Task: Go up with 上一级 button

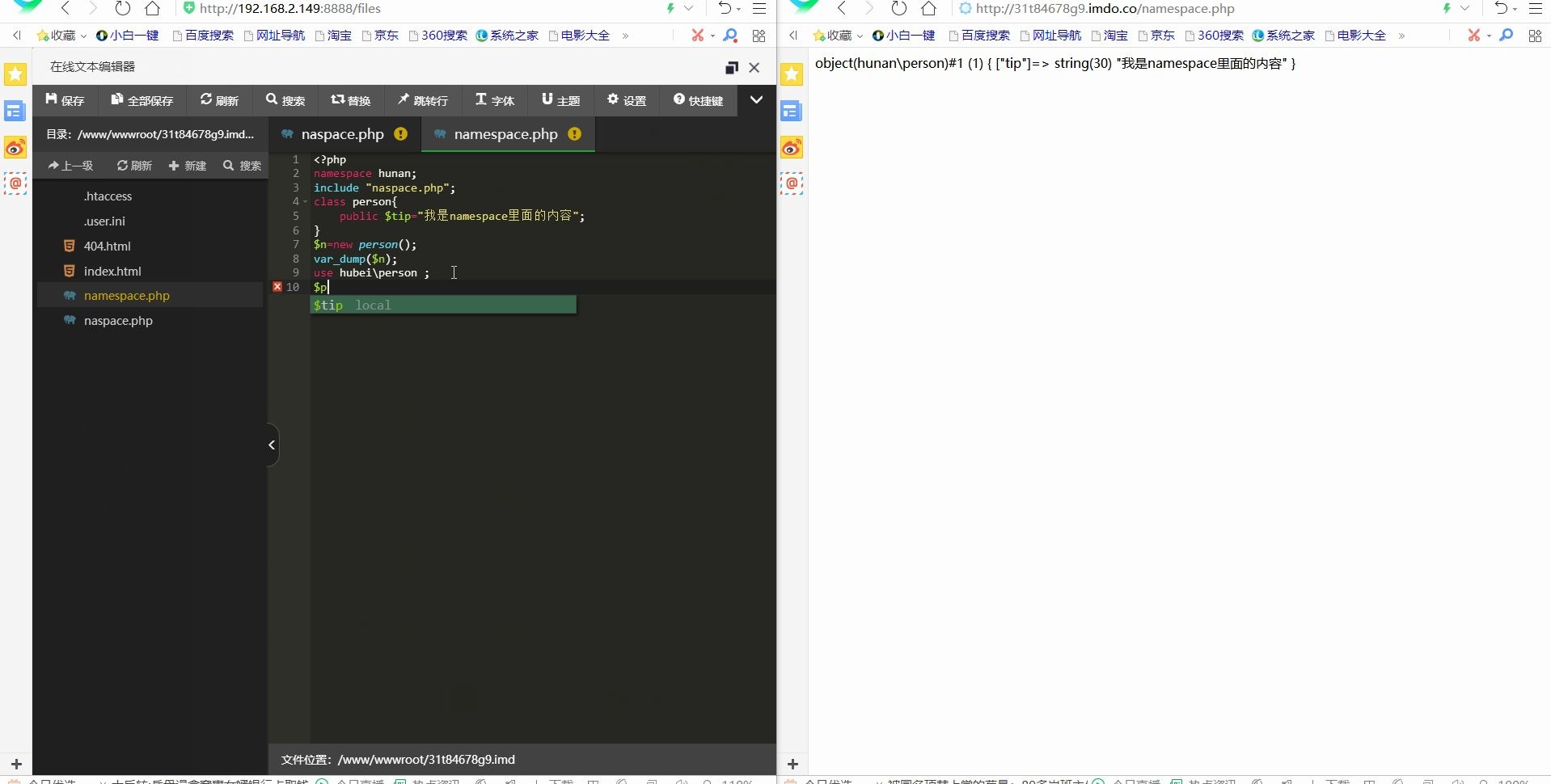Action: [x=70, y=166]
